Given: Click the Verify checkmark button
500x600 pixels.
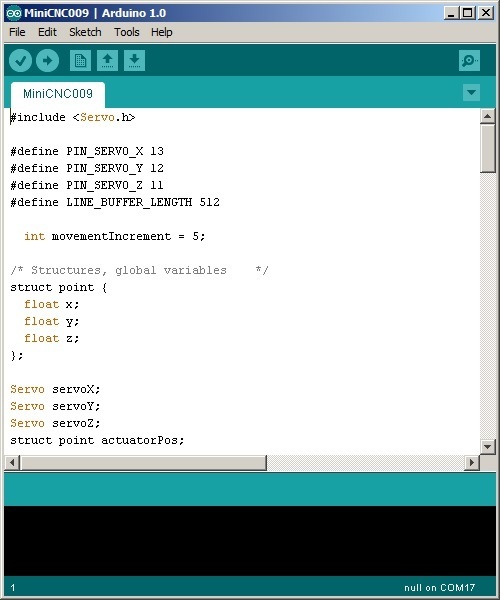Looking at the screenshot, I should coord(20,60).
